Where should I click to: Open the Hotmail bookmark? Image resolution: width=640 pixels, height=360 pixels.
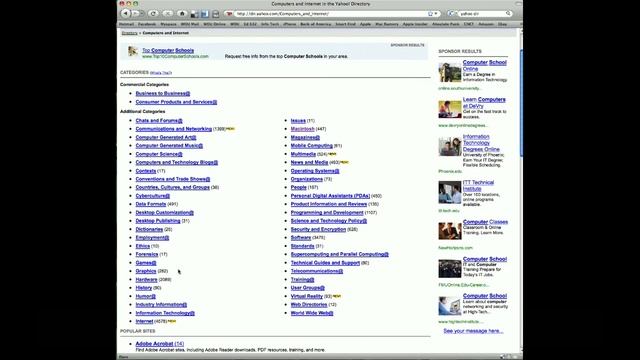[x=127, y=24]
